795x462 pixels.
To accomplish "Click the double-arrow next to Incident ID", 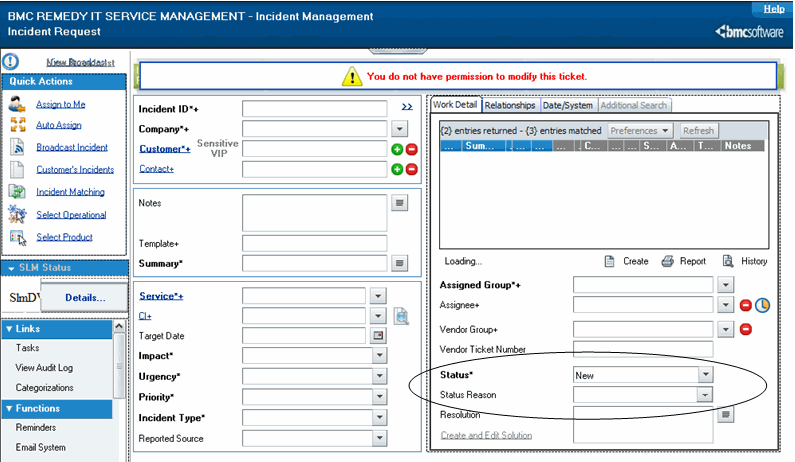I will click(407, 106).
